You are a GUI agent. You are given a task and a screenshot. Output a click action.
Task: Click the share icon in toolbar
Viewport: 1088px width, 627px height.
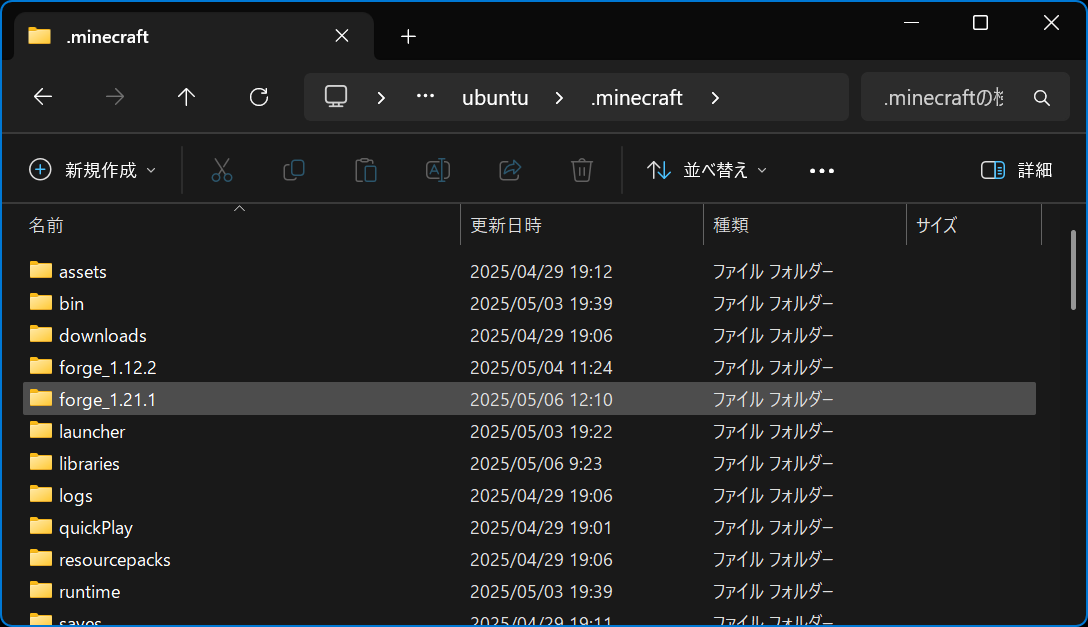click(510, 170)
